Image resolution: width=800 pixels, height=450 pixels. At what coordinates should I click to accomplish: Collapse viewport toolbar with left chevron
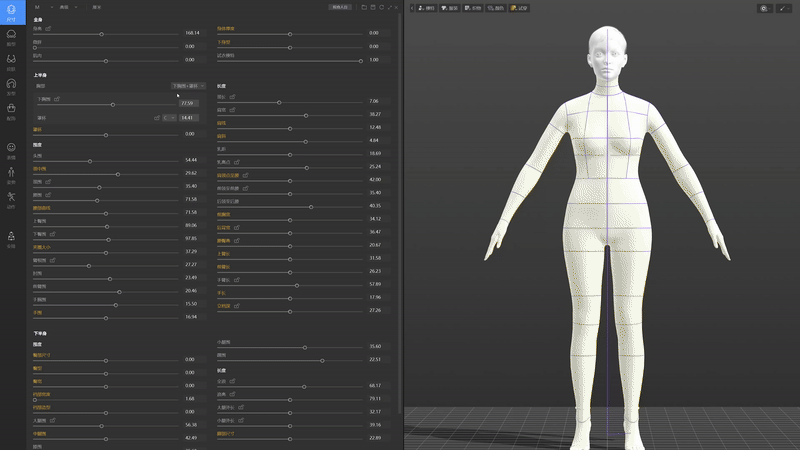point(412,8)
